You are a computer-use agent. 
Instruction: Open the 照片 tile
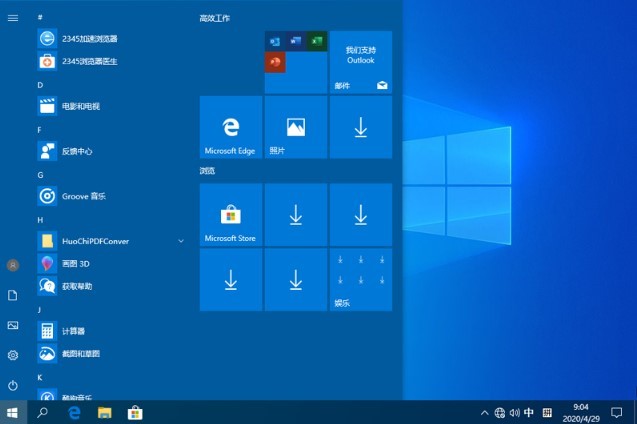coord(295,127)
